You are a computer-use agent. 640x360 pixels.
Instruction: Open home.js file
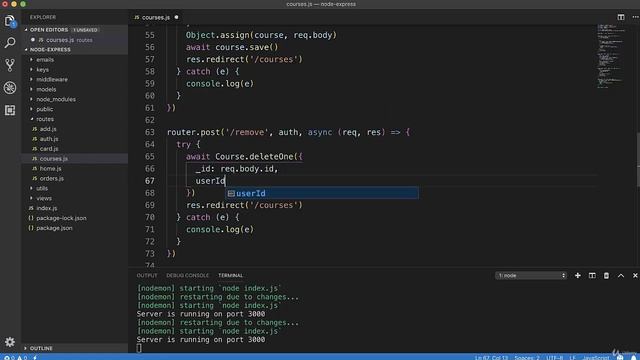point(51,169)
